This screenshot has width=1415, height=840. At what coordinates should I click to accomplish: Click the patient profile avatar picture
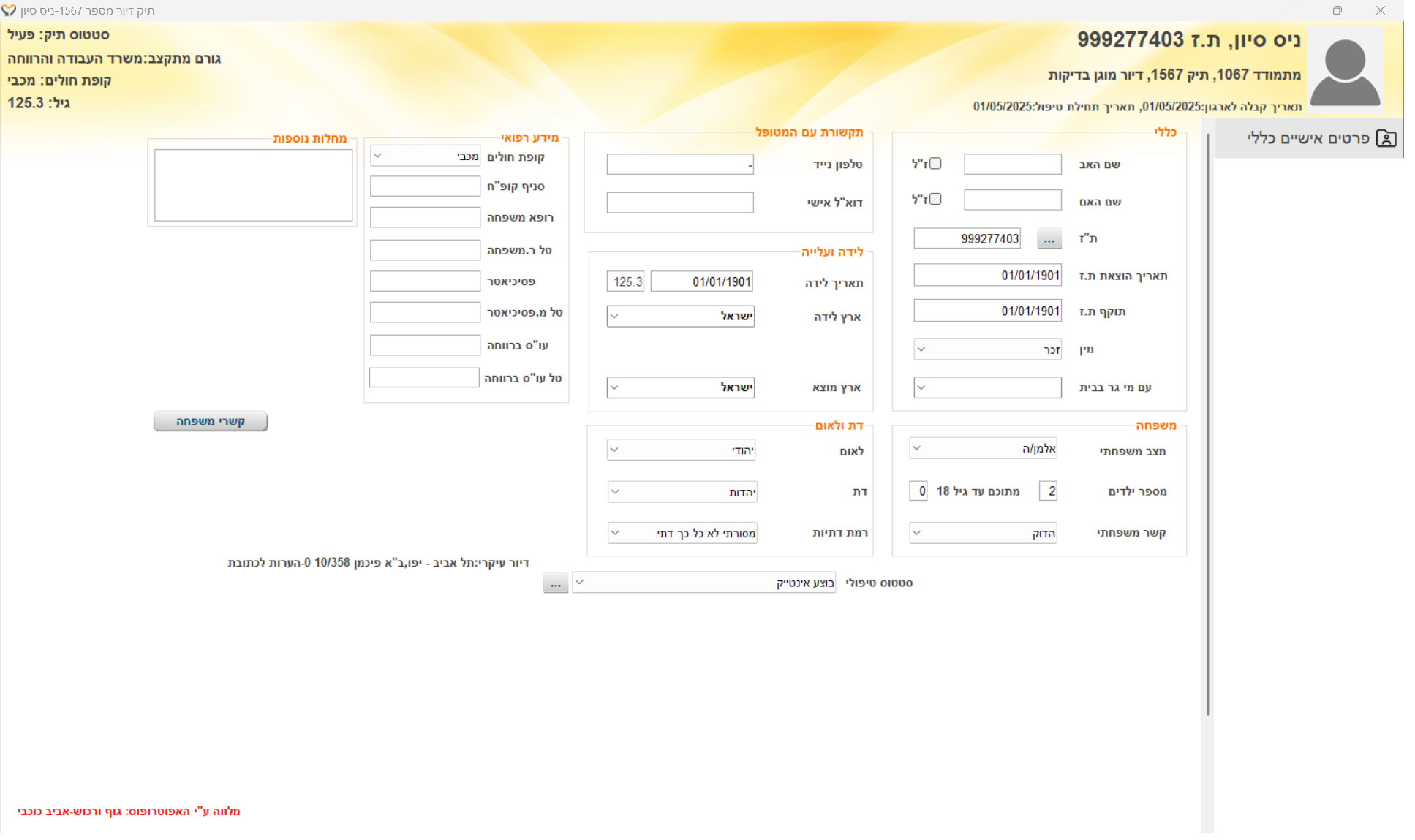(x=1345, y=71)
